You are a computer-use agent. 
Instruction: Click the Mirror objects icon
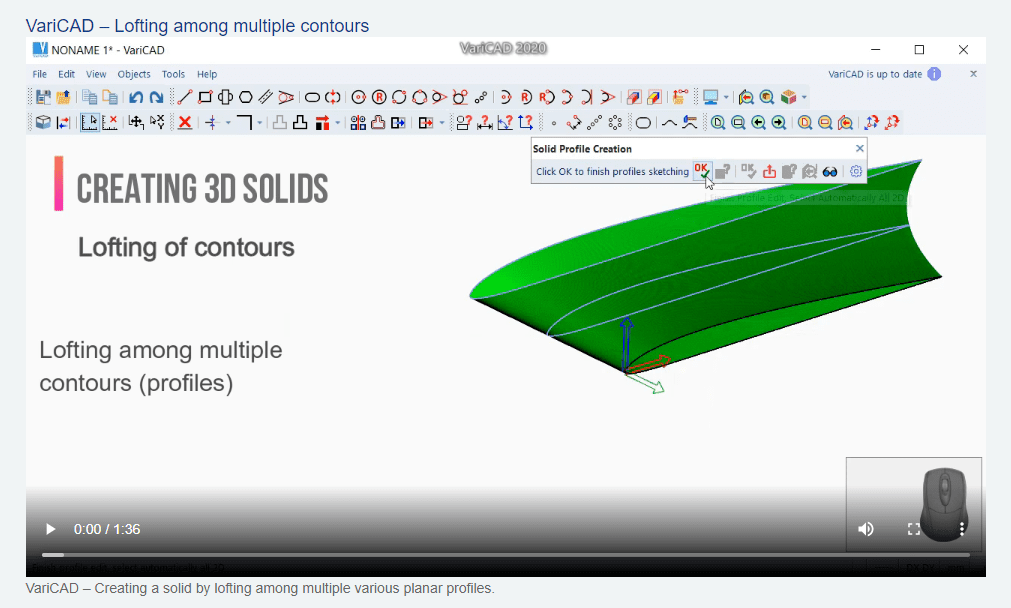pos(358,123)
